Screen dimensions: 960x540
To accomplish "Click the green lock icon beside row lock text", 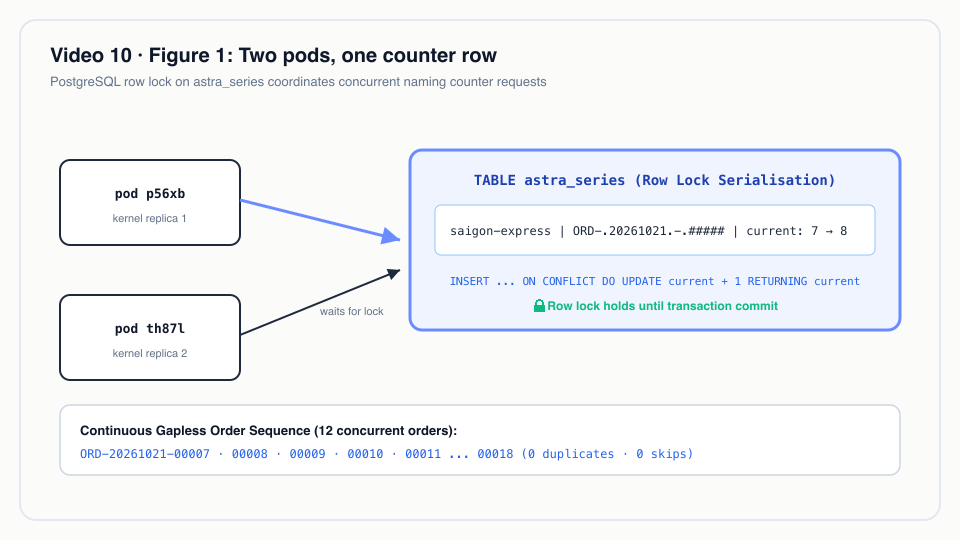I will [x=539, y=306].
